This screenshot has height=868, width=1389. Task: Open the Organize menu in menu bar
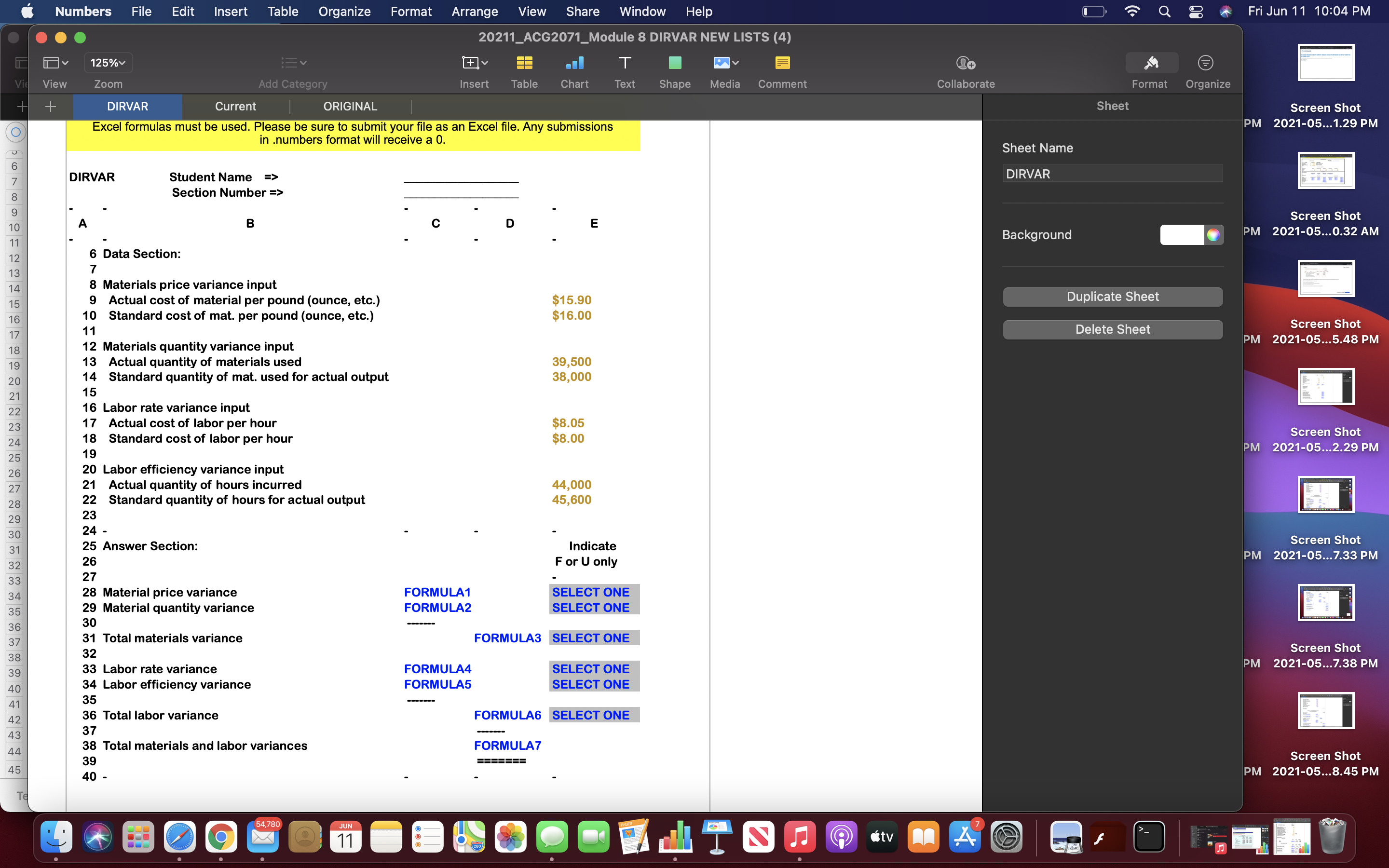tap(344, 11)
